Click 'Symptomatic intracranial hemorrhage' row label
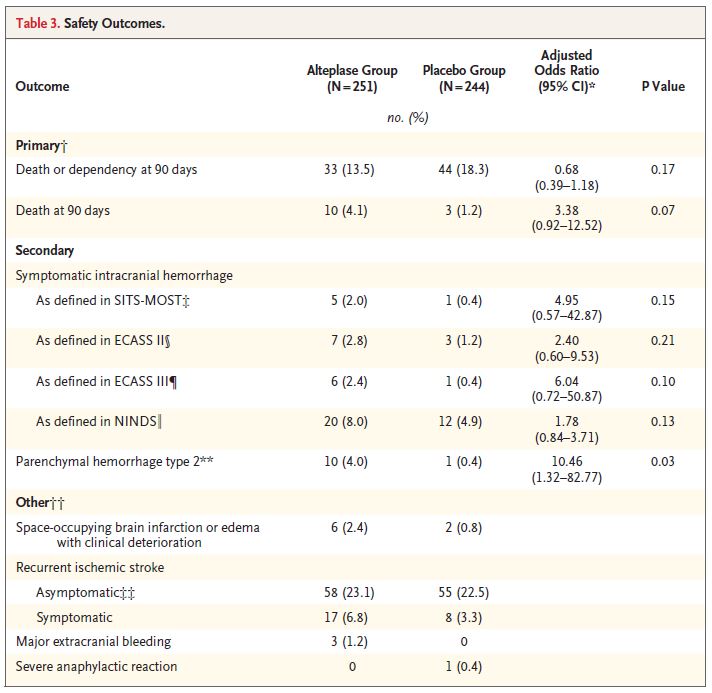The width and height of the screenshot is (712, 693). point(124,275)
